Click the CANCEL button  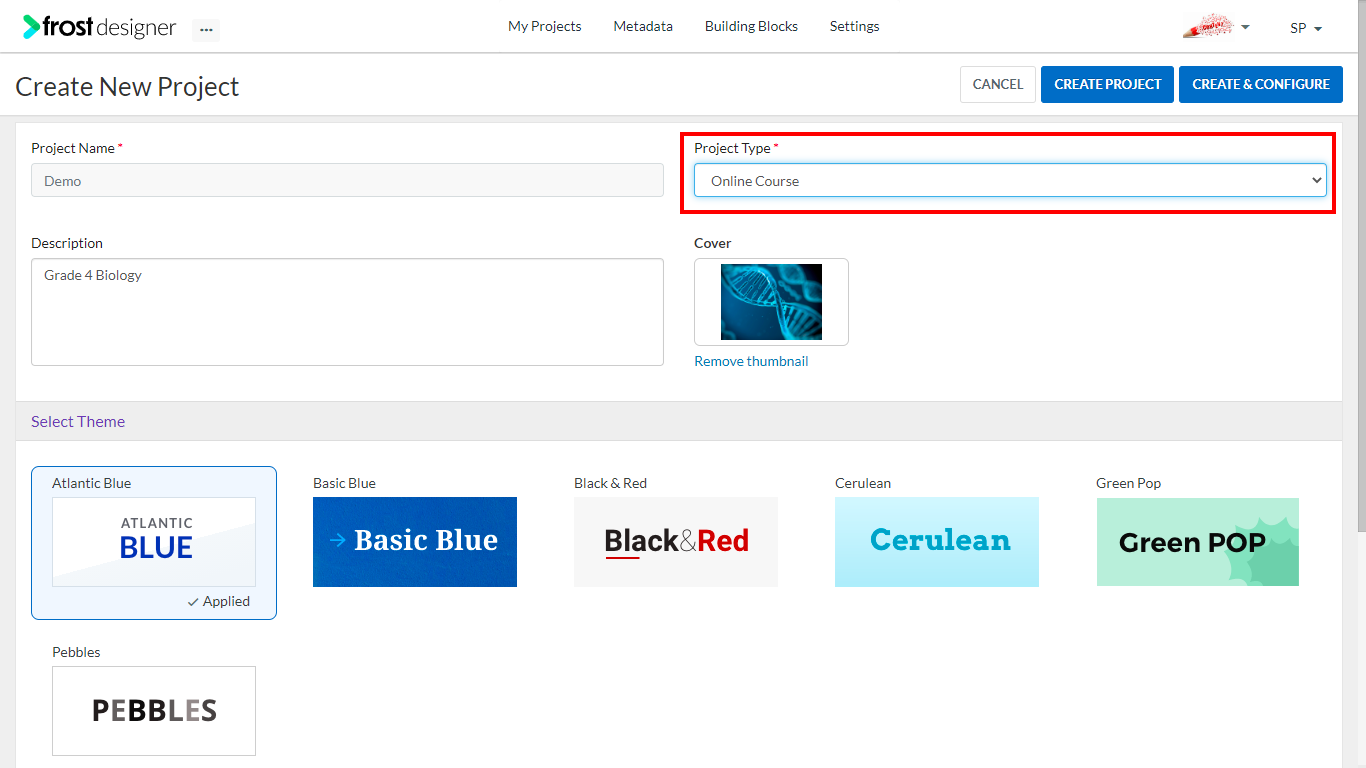coord(998,85)
